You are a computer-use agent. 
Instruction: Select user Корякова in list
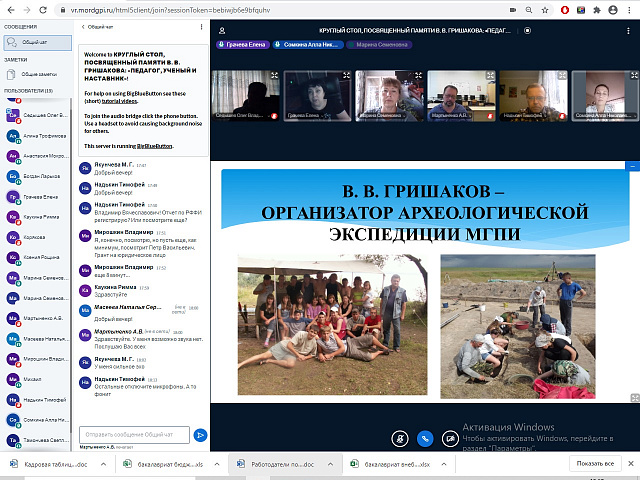click(x=38, y=238)
